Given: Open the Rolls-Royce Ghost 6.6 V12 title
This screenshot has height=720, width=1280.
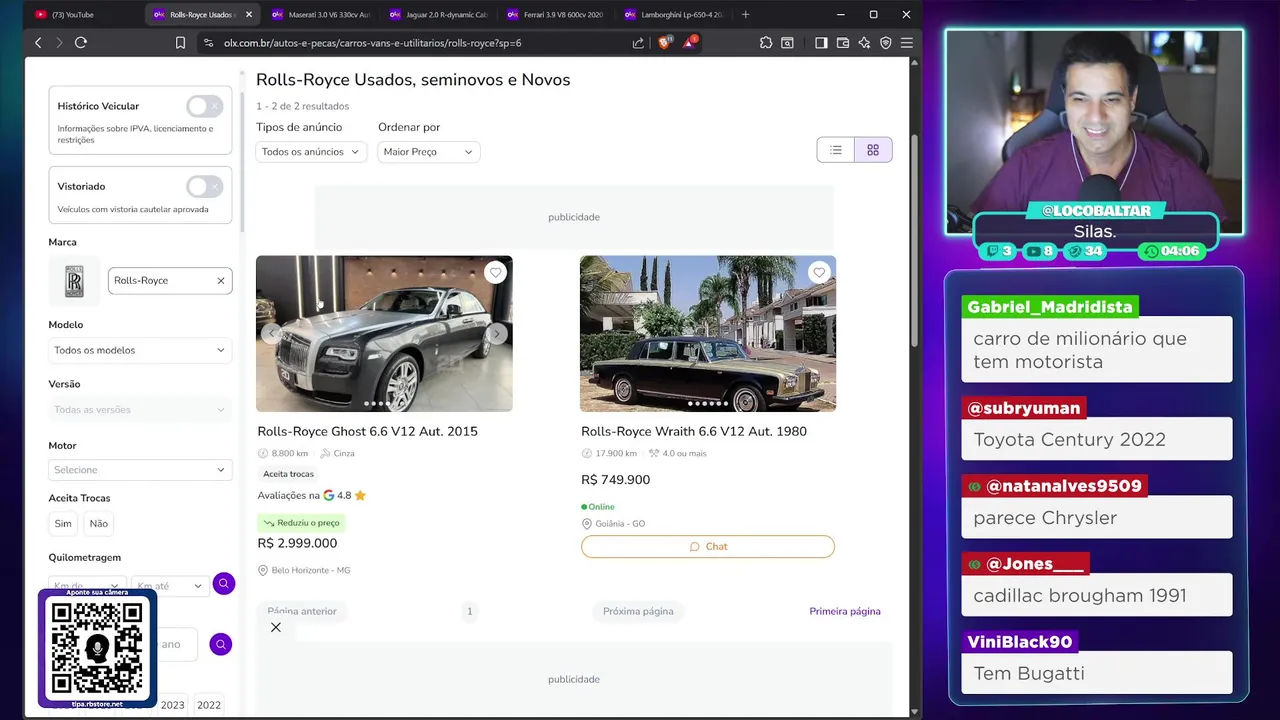Looking at the screenshot, I should click(x=368, y=432).
